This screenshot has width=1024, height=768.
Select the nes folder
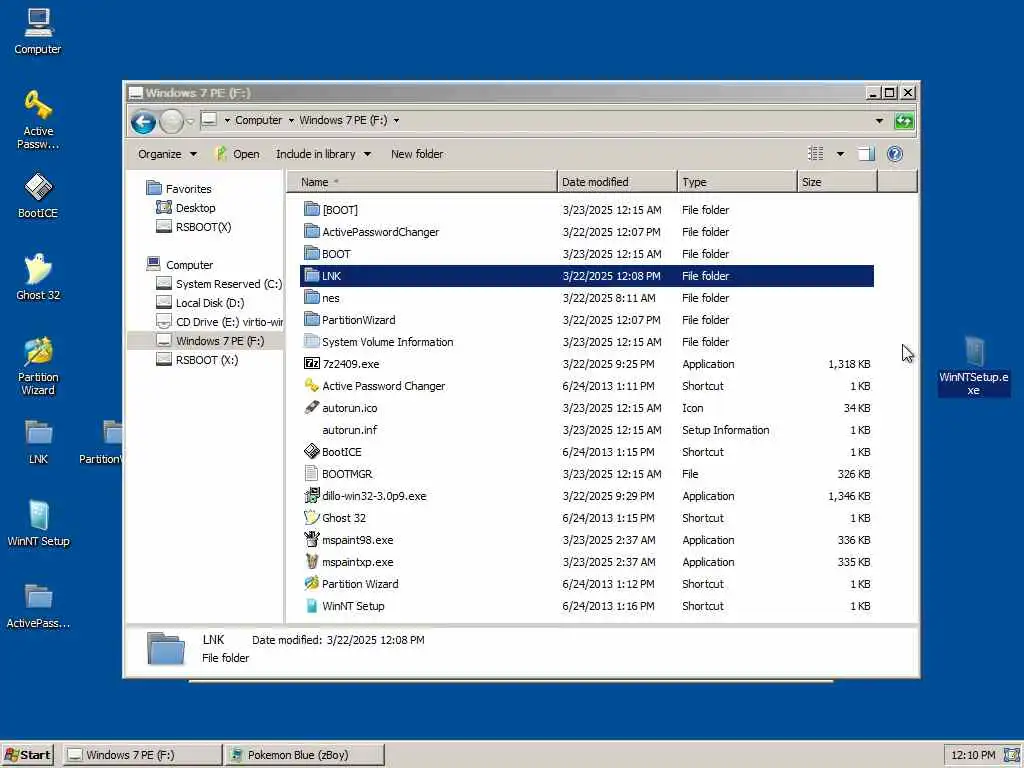coord(322,298)
